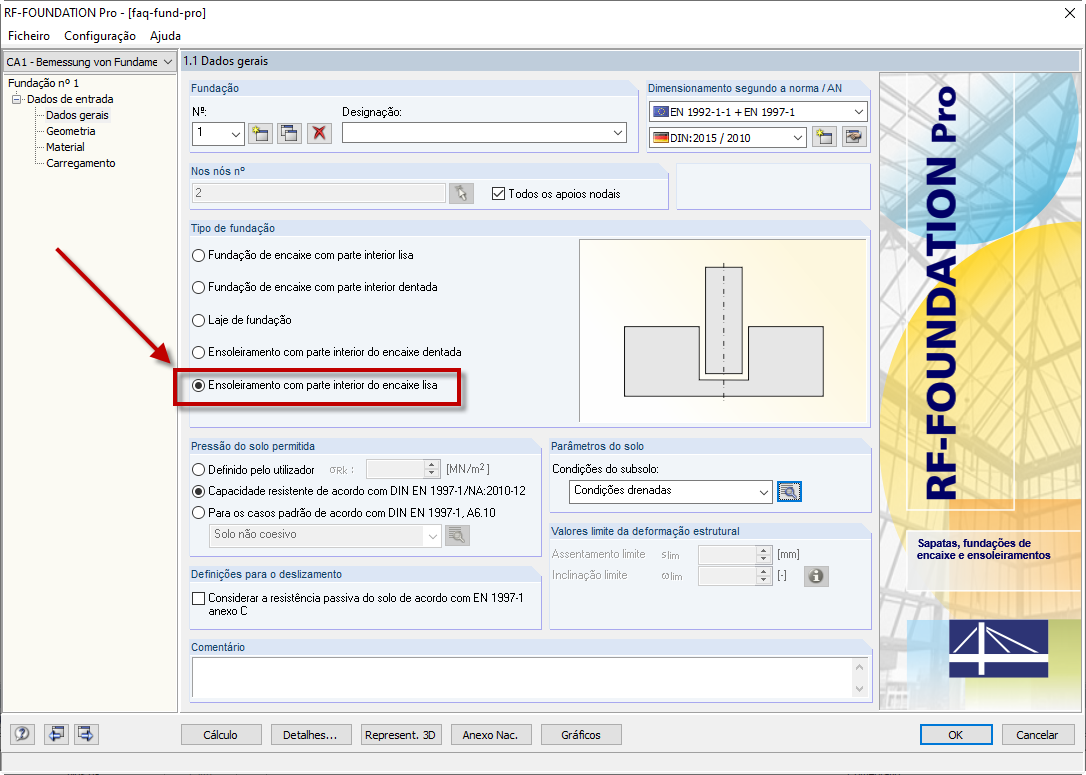The height and width of the screenshot is (775, 1086).
Task: Click the disabled soil library icon beside Solo não coesivo
Action: coord(457,535)
